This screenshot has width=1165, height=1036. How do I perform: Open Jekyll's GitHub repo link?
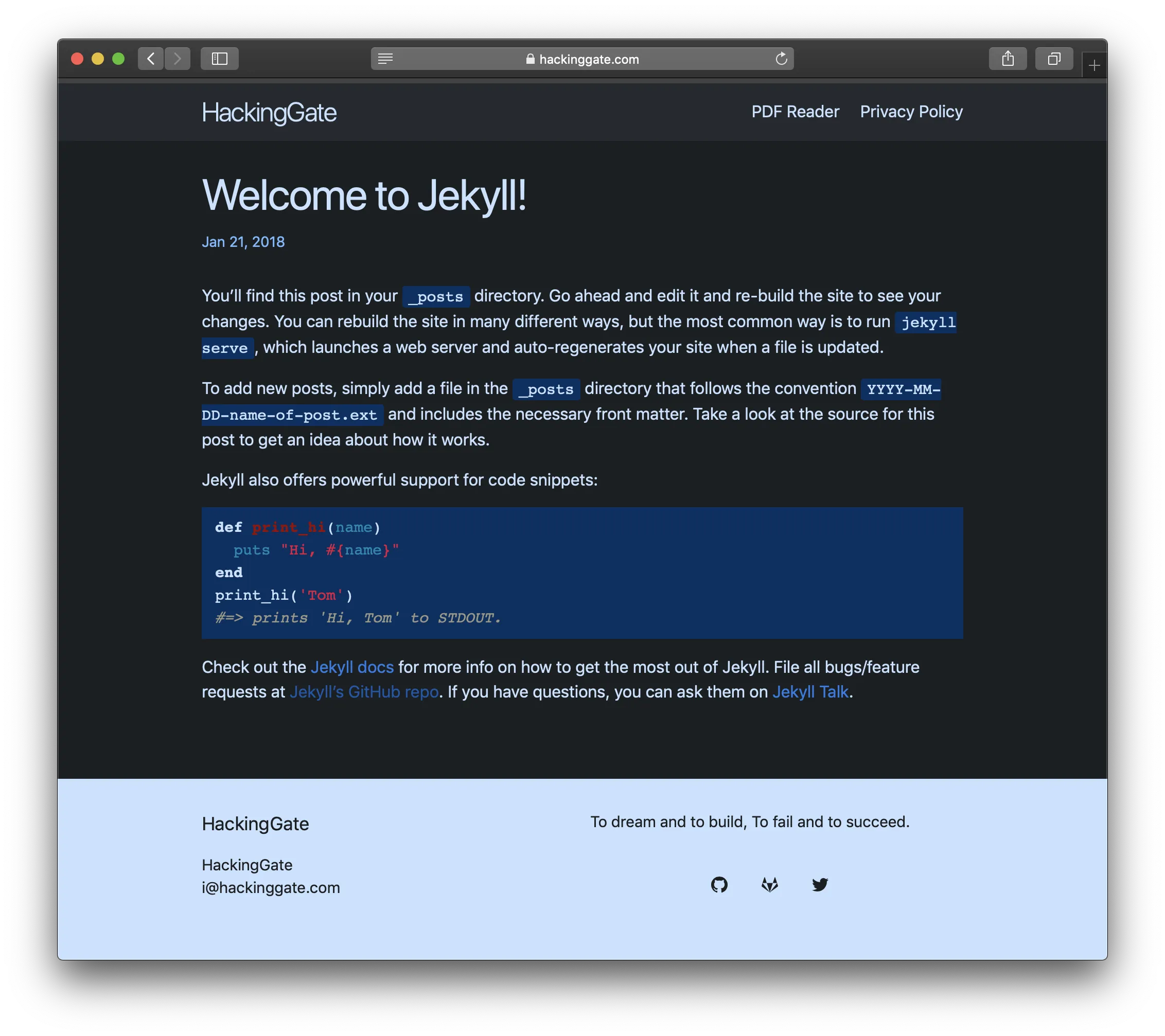(364, 691)
